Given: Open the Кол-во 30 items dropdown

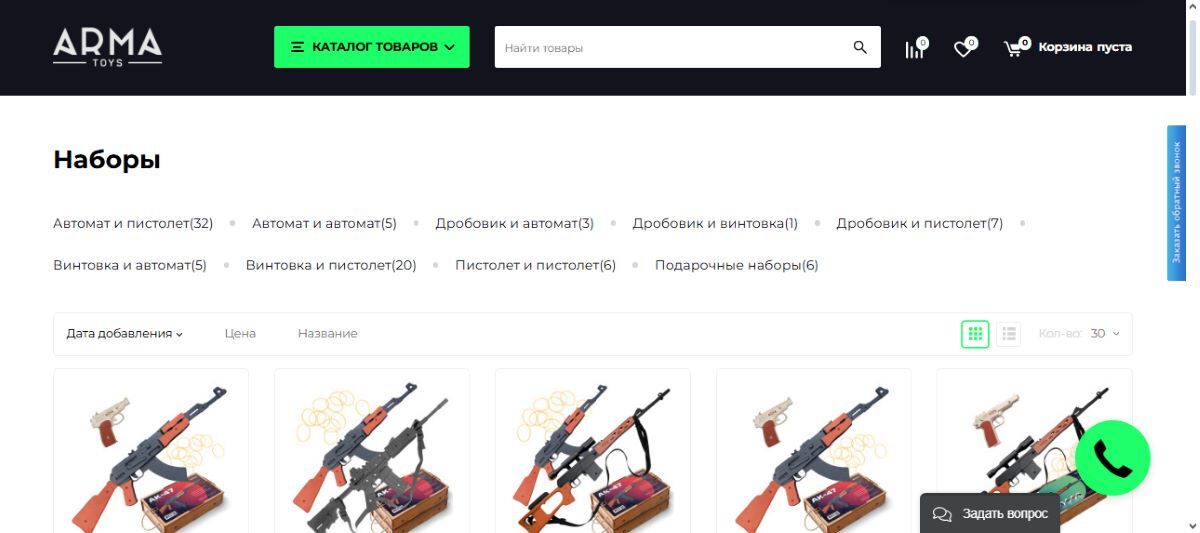Looking at the screenshot, I should (1079, 334).
